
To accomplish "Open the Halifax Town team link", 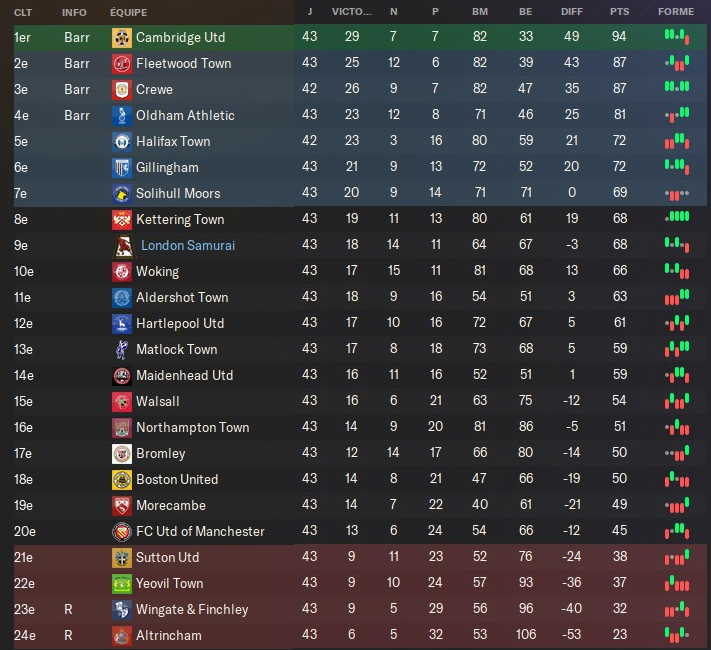I will [x=173, y=142].
